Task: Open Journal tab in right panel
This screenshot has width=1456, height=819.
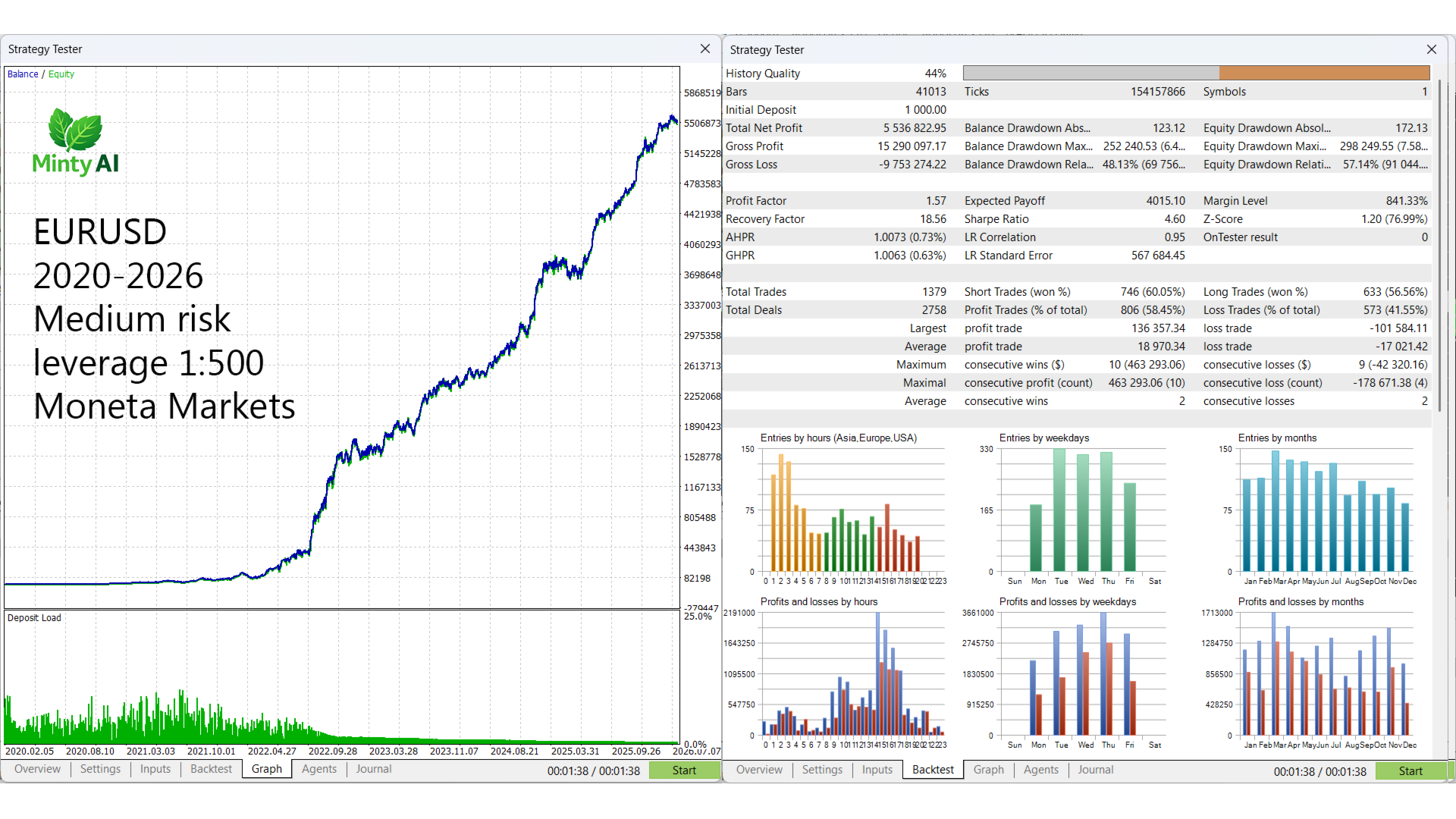Action: [x=1096, y=770]
